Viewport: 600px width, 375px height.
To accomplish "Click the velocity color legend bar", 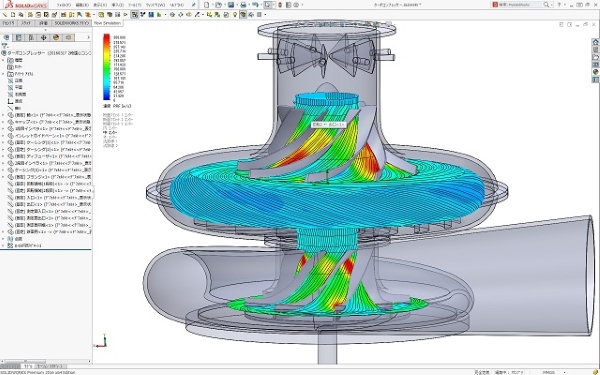I will pyautogui.click(x=106, y=67).
